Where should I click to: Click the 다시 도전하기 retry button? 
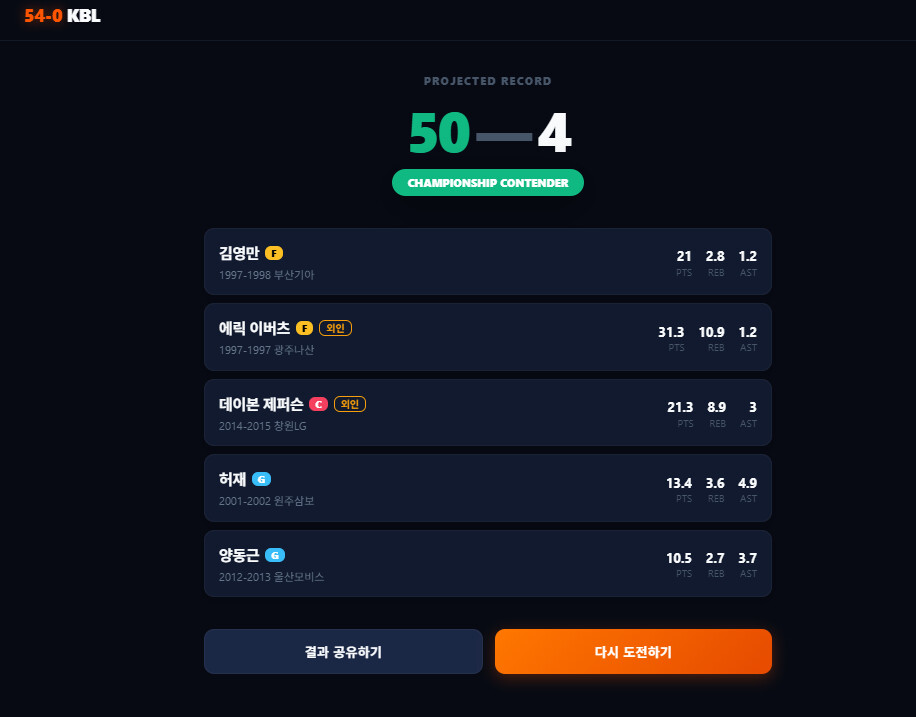(633, 652)
